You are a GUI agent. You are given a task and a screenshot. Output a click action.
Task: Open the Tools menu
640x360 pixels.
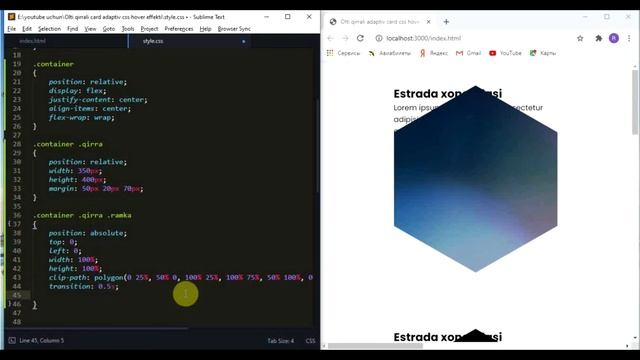point(128,29)
